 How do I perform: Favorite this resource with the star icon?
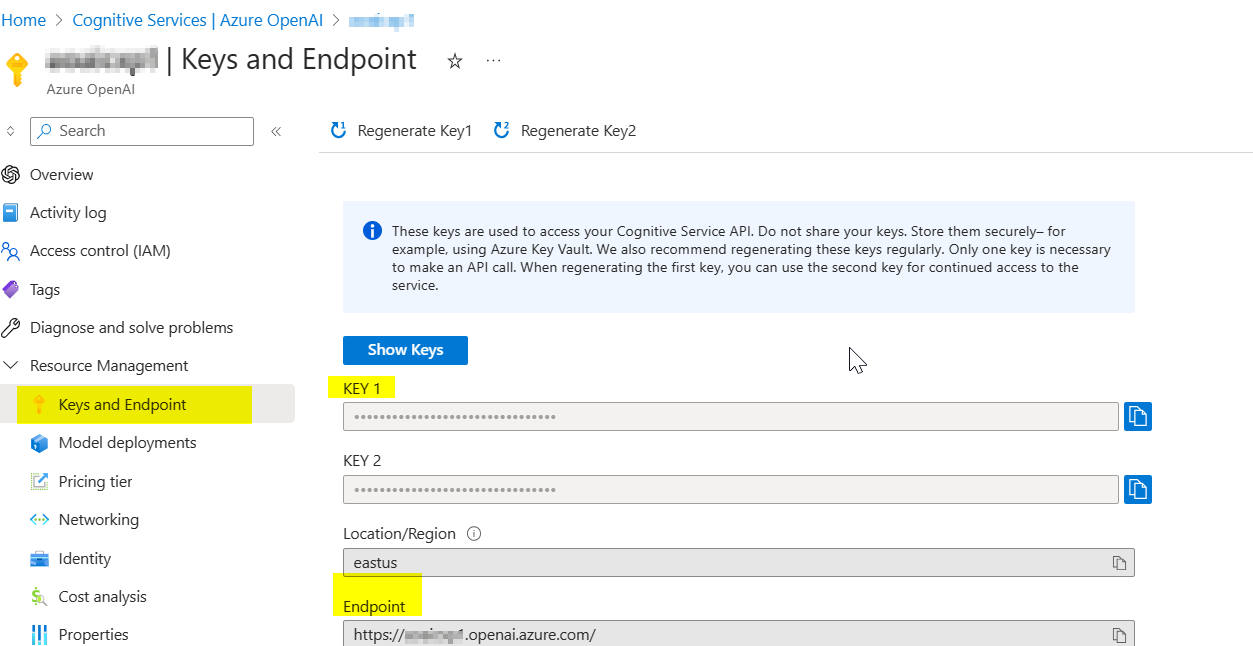(455, 61)
